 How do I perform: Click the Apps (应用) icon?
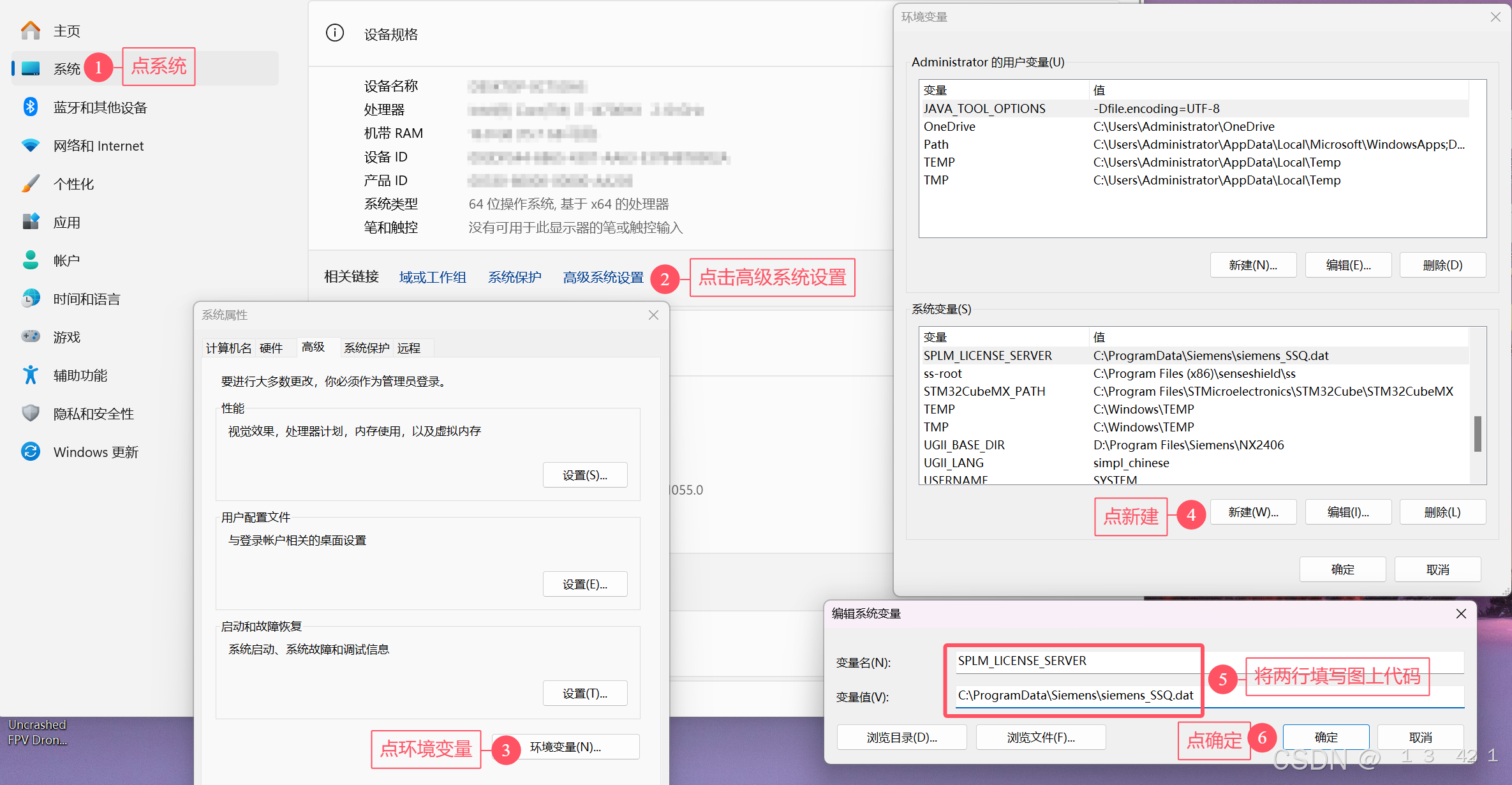pos(30,222)
